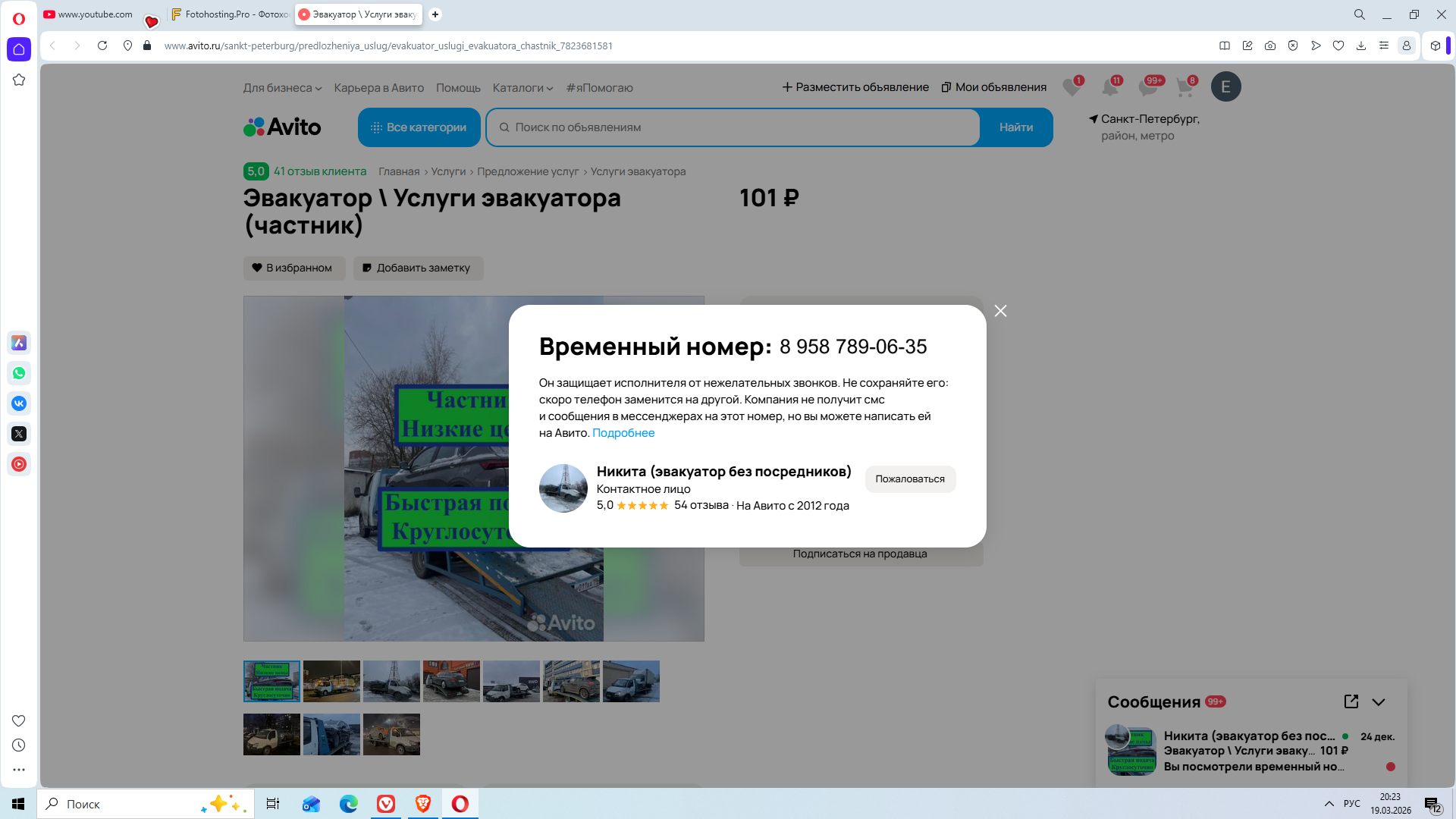1456x819 pixels.
Task: Open Microsoft Edge from the taskbar
Action: point(349,804)
